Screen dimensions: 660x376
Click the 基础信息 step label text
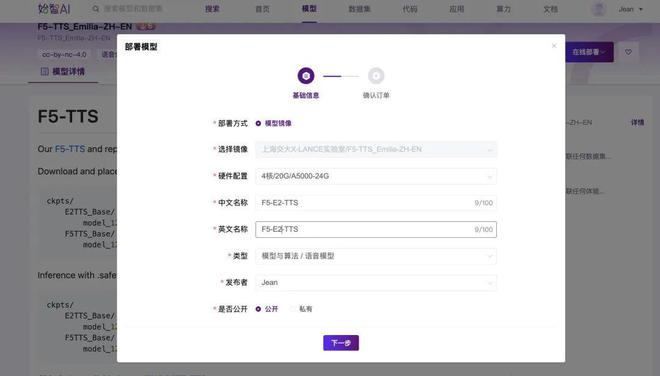[x=306, y=96]
